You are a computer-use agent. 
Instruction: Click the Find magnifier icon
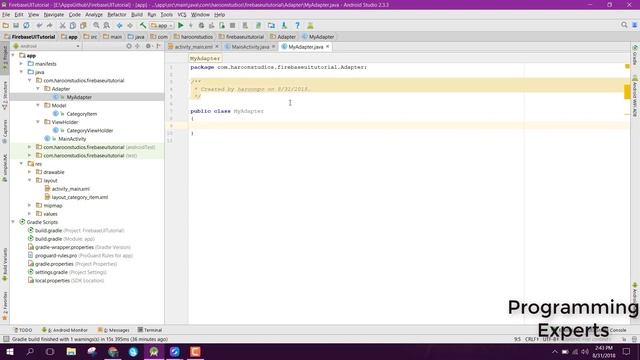click(96, 25)
